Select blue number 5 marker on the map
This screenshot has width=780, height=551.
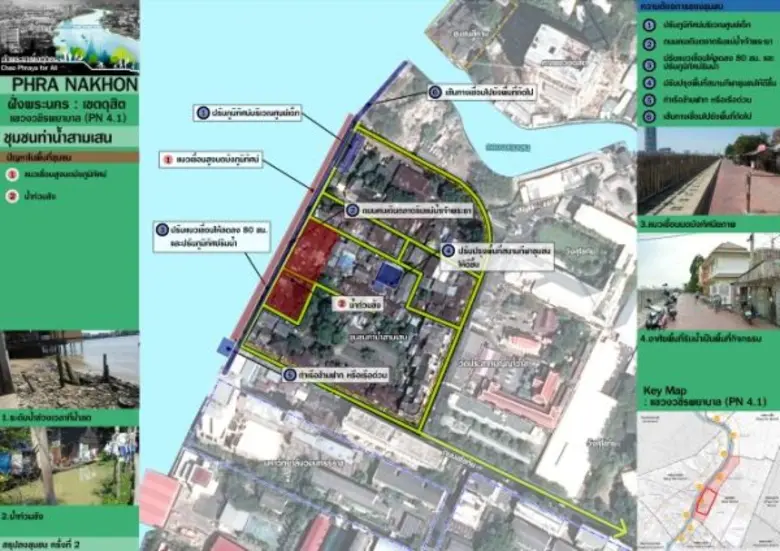[x=289, y=374]
